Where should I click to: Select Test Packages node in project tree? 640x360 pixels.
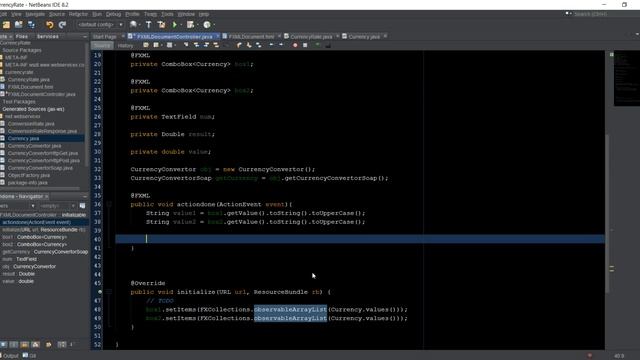(19, 102)
